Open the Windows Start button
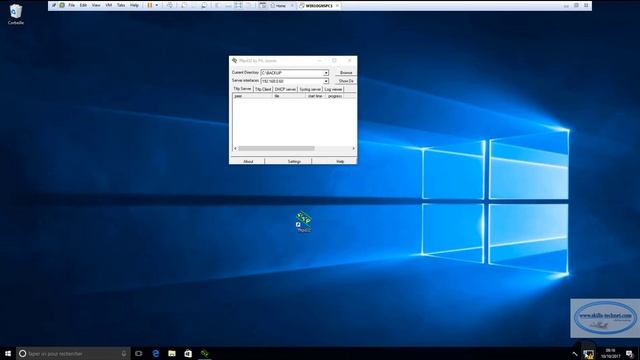This screenshot has width=640, height=360. 8,353
